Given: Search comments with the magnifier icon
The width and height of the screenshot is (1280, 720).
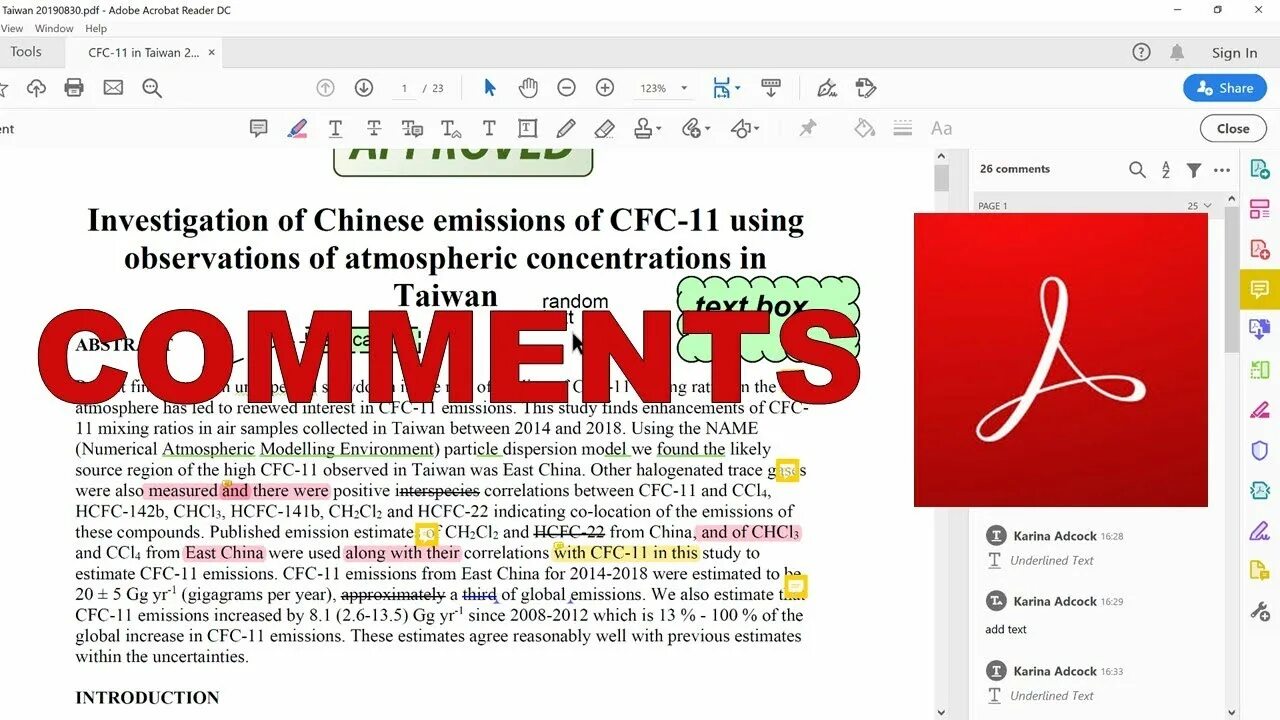Looking at the screenshot, I should click(1137, 170).
